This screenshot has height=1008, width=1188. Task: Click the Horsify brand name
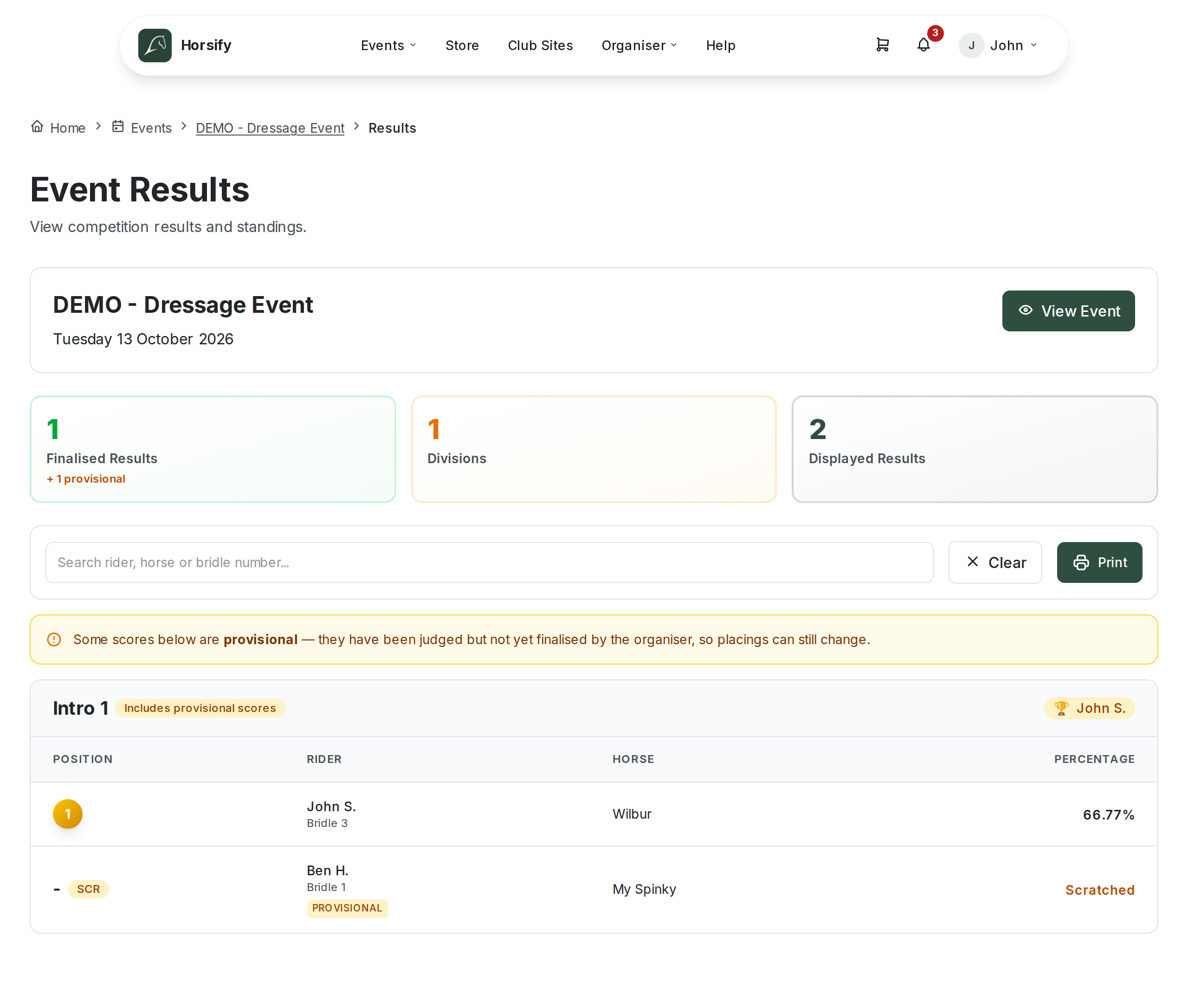coord(207,45)
